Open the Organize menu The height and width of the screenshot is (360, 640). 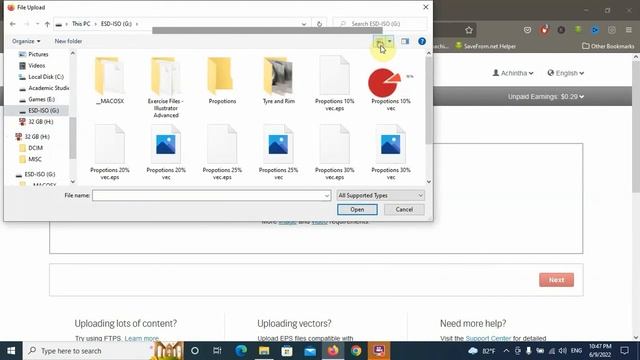(26, 41)
